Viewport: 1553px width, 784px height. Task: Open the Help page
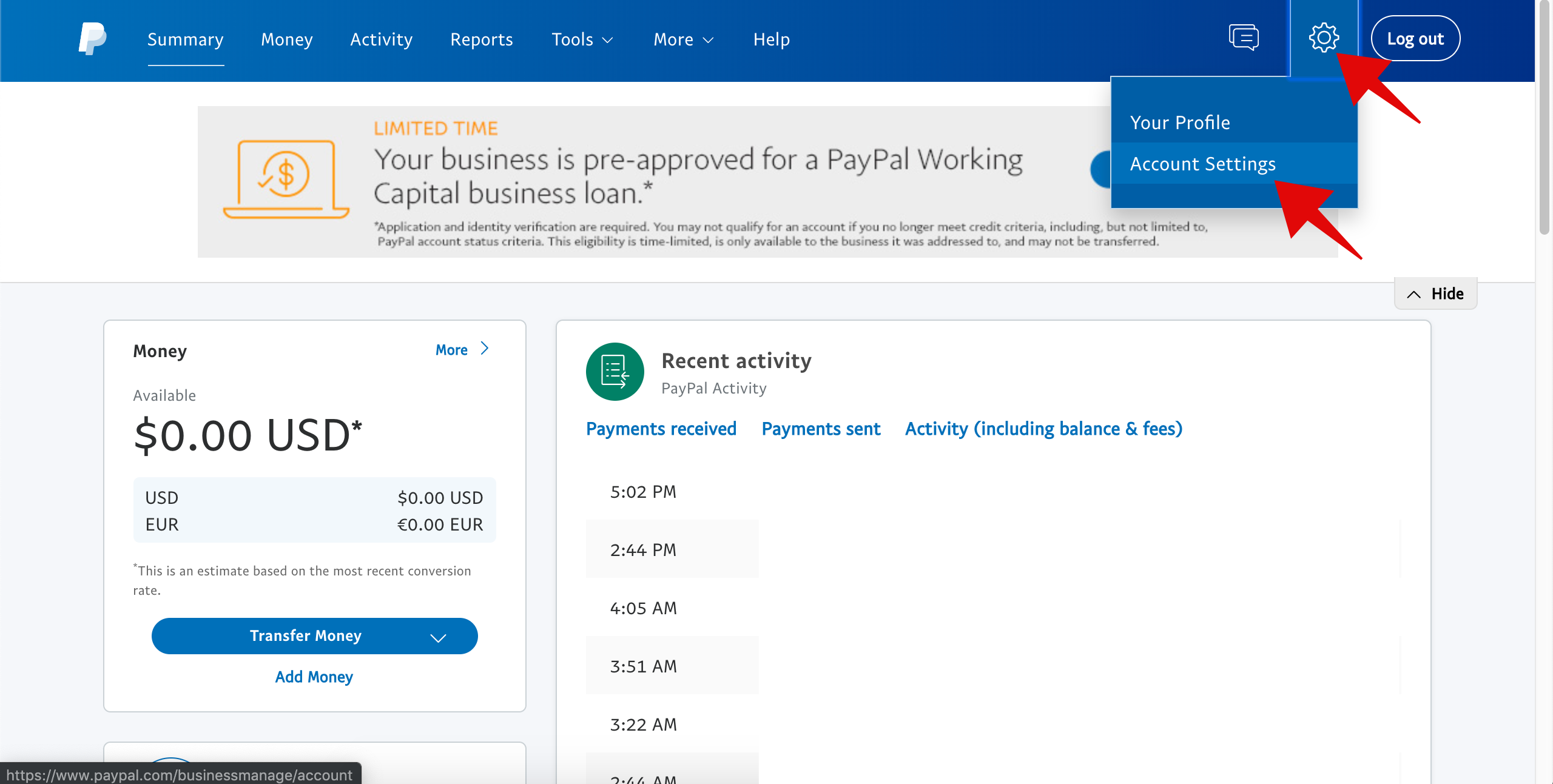[772, 40]
